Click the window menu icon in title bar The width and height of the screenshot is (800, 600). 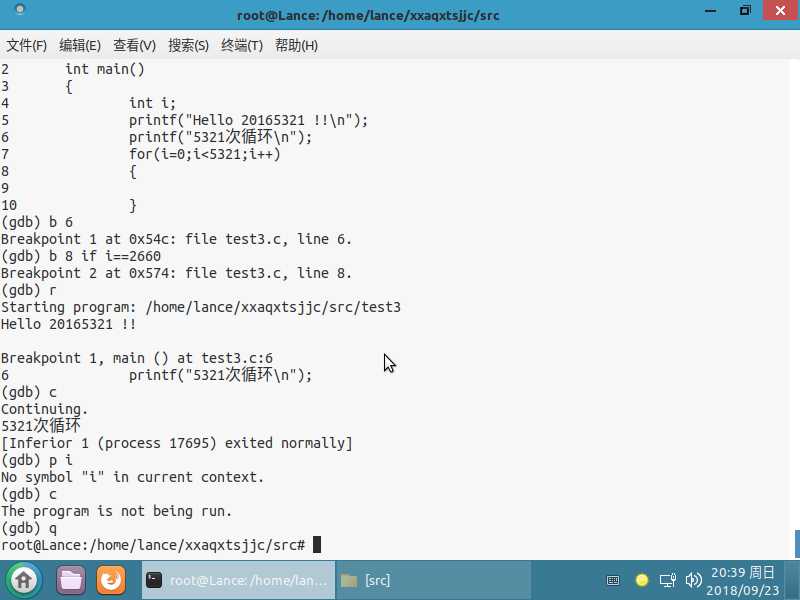pos(19,9)
